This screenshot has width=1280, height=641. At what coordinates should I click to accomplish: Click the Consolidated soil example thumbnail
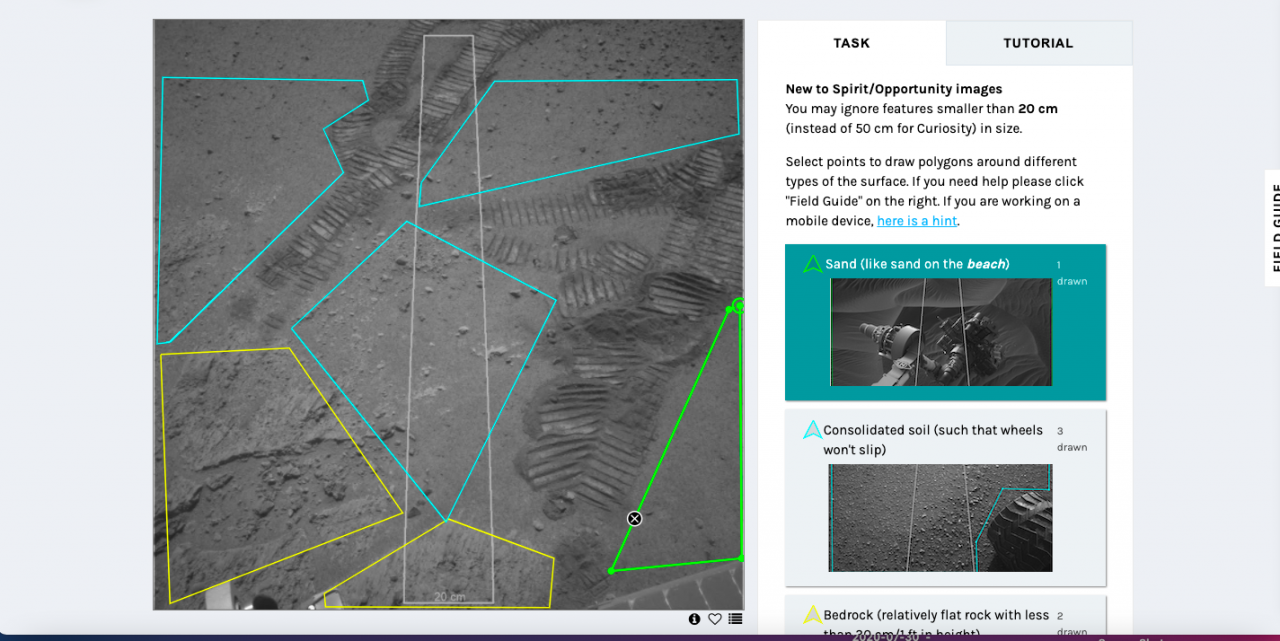coord(941,518)
